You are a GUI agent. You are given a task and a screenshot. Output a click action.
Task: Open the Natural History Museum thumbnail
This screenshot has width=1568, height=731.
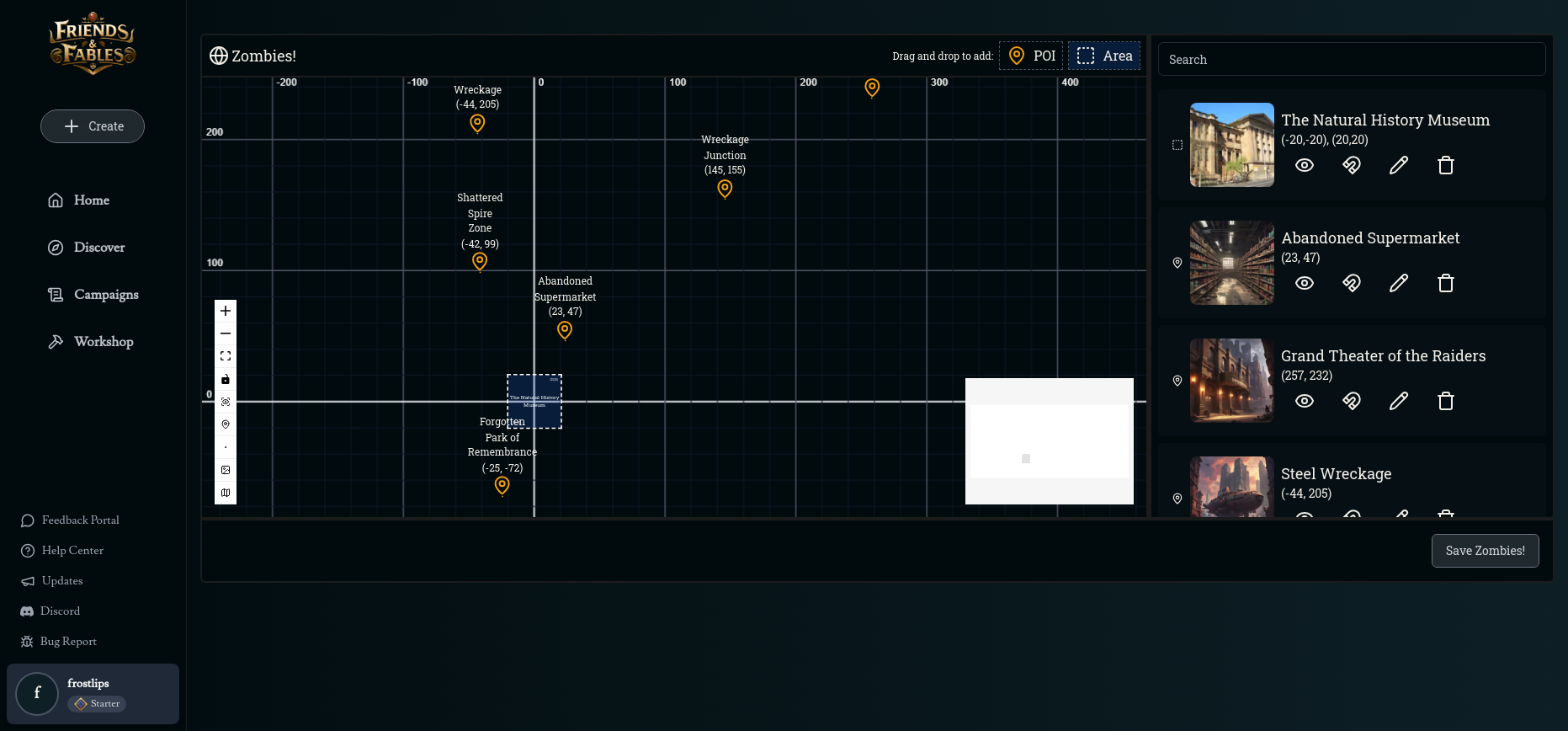click(1231, 145)
